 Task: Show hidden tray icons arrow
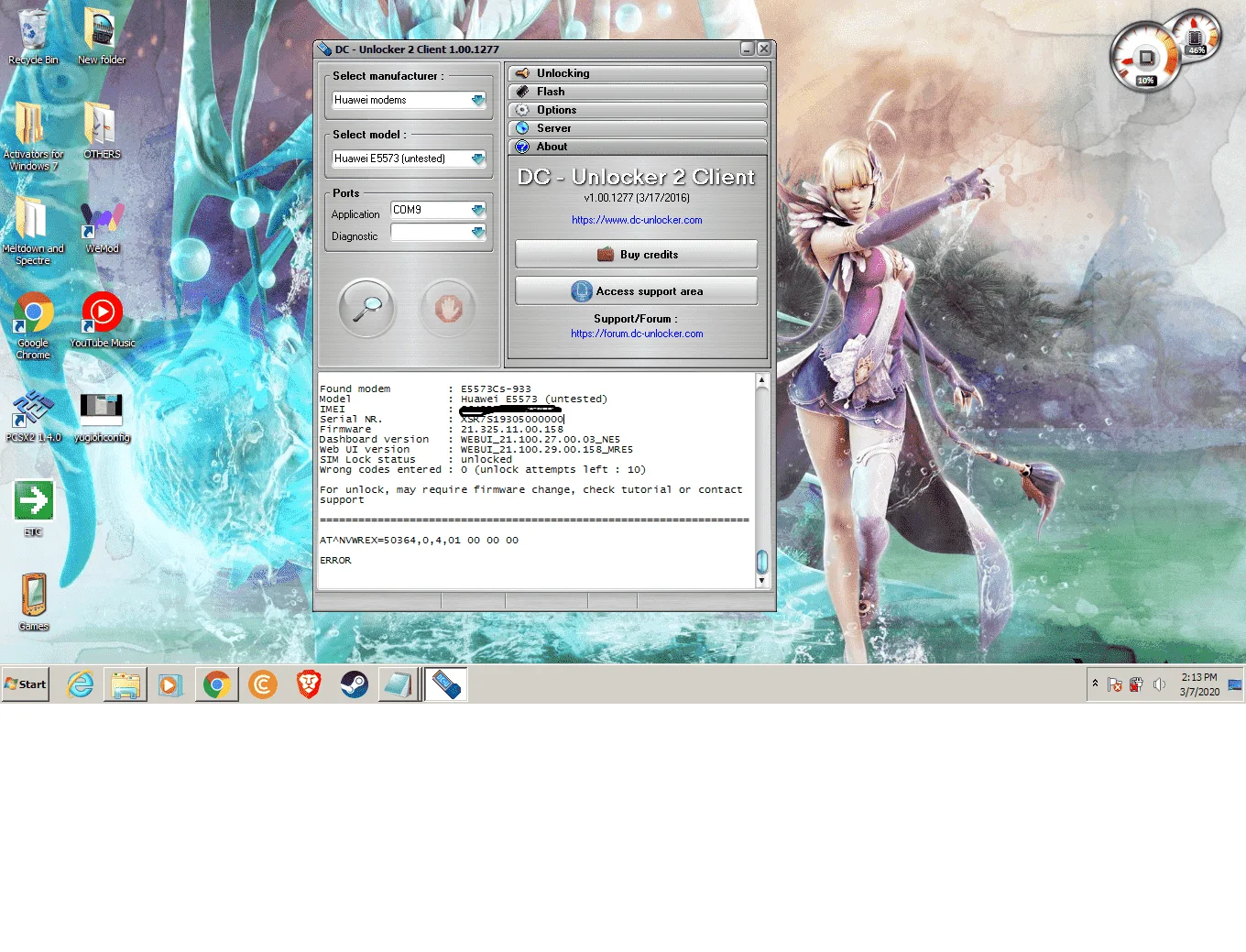1095,684
